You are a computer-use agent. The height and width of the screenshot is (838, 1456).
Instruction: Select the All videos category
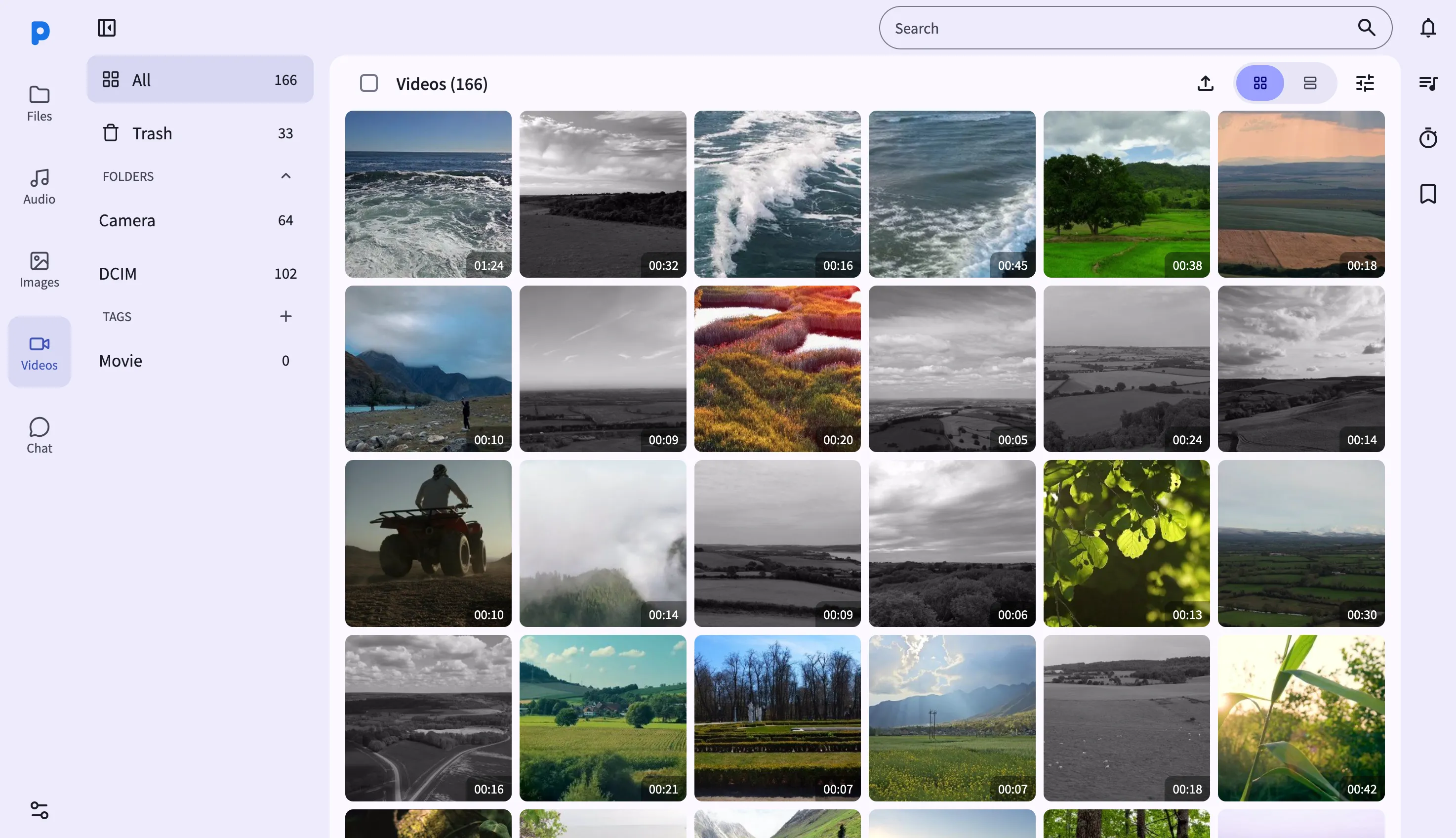(x=200, y=80)
